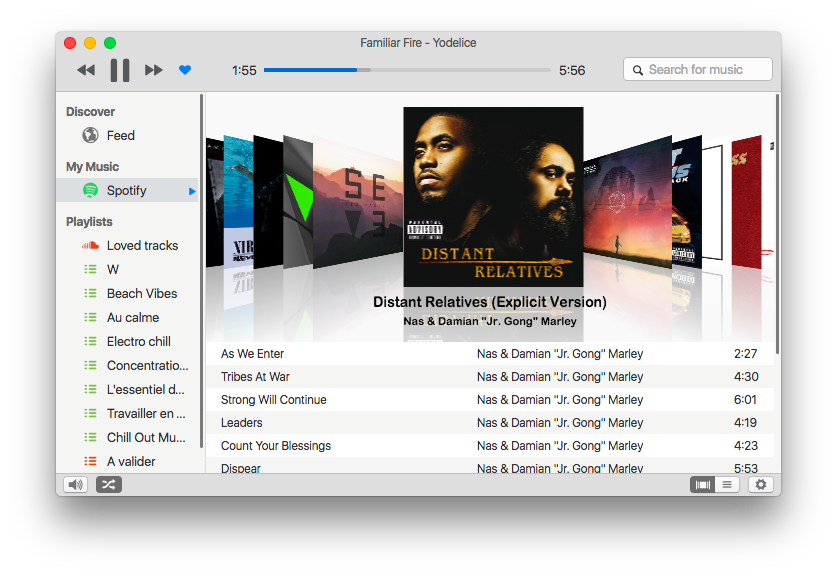837x576 pixels.
Task: Click the window title Familiar Fire - Yodelice
Action: tap(418, 43)
